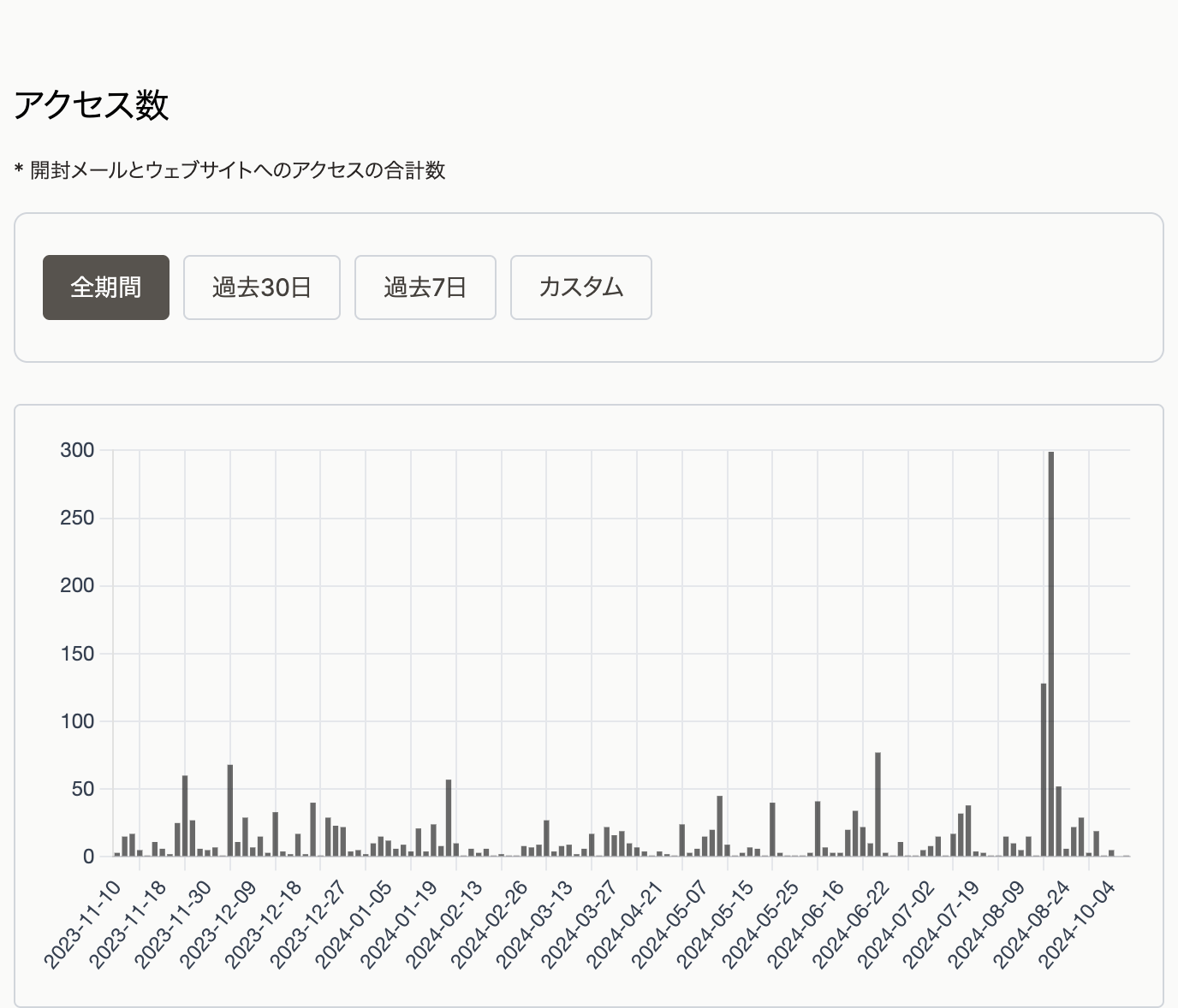This screenshot has height=1008, width=1178.
Task: Click the tallest bar near 300
Action: [x=1051, y=654]
